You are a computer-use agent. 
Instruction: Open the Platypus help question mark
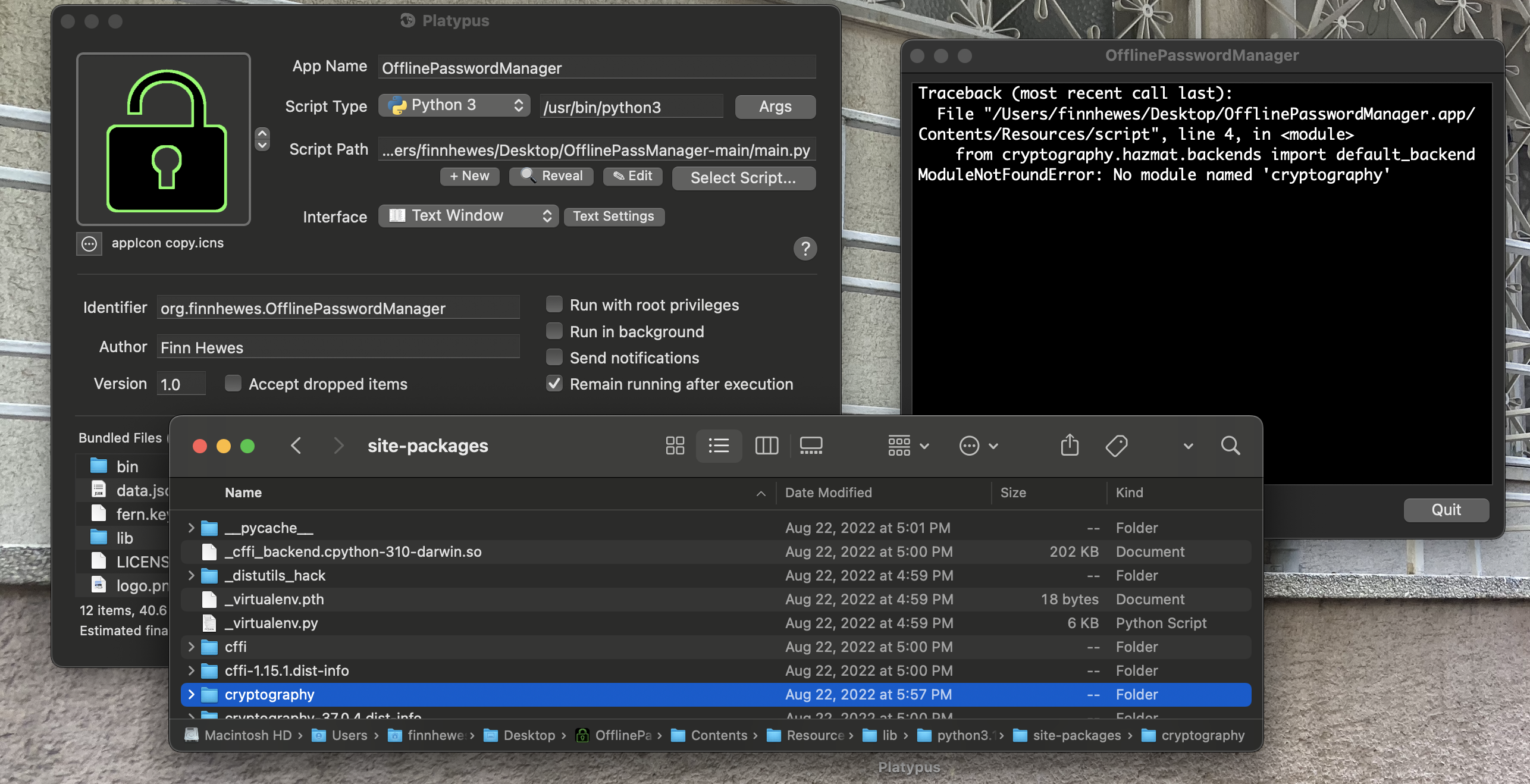click(805, 249)
